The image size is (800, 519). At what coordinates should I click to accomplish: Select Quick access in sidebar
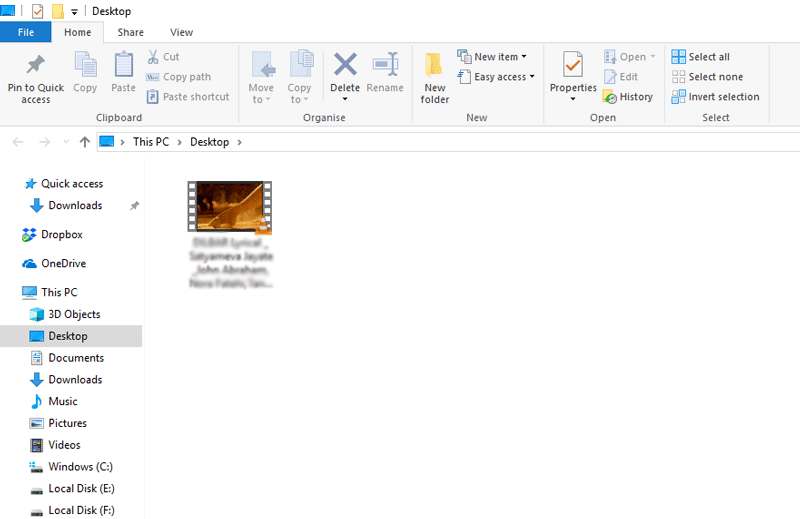click(x=63, y=184)
